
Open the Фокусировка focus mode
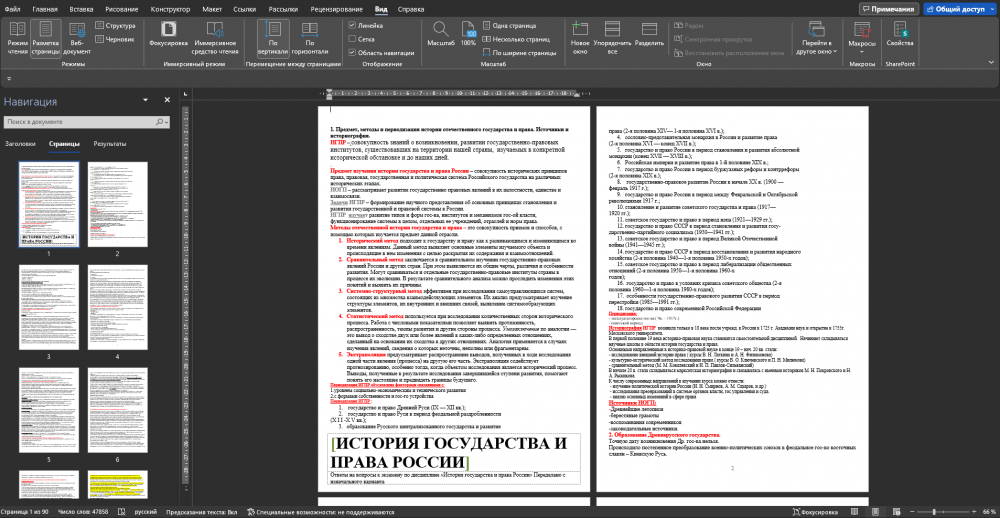click(x=167, y=39)
